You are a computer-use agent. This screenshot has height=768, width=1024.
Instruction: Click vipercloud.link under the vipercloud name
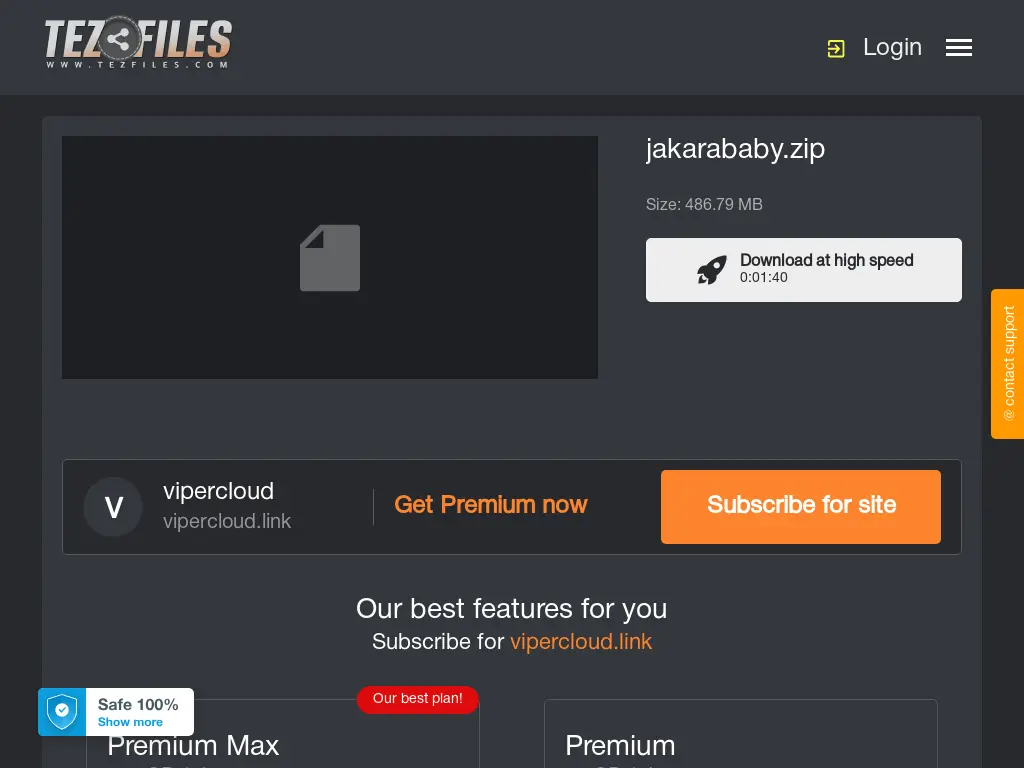point(227,521)
